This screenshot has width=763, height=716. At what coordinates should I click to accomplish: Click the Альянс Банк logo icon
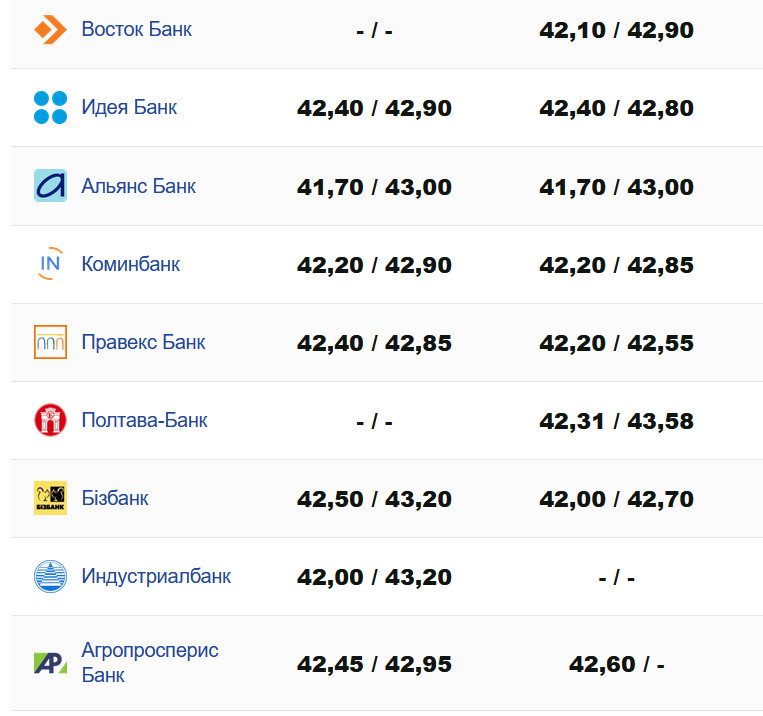[50, 186]
